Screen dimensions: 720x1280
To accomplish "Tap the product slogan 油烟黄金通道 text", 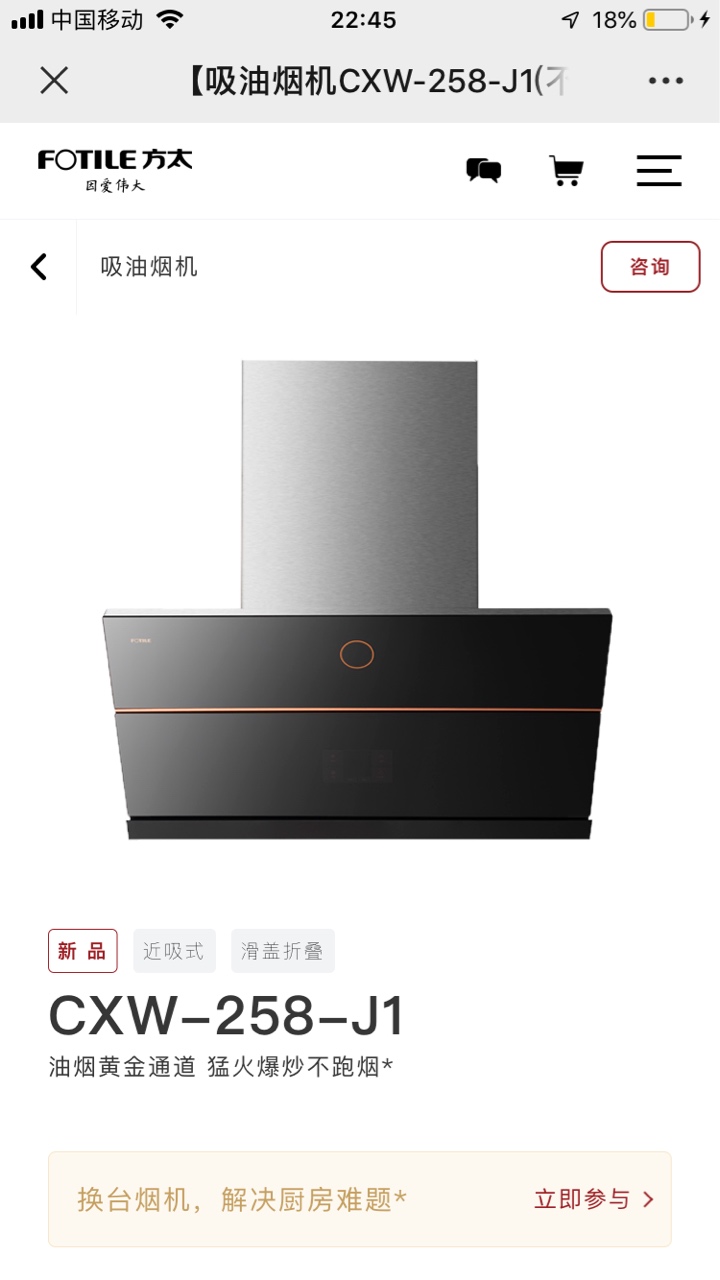I will (x=122, y=1067).
